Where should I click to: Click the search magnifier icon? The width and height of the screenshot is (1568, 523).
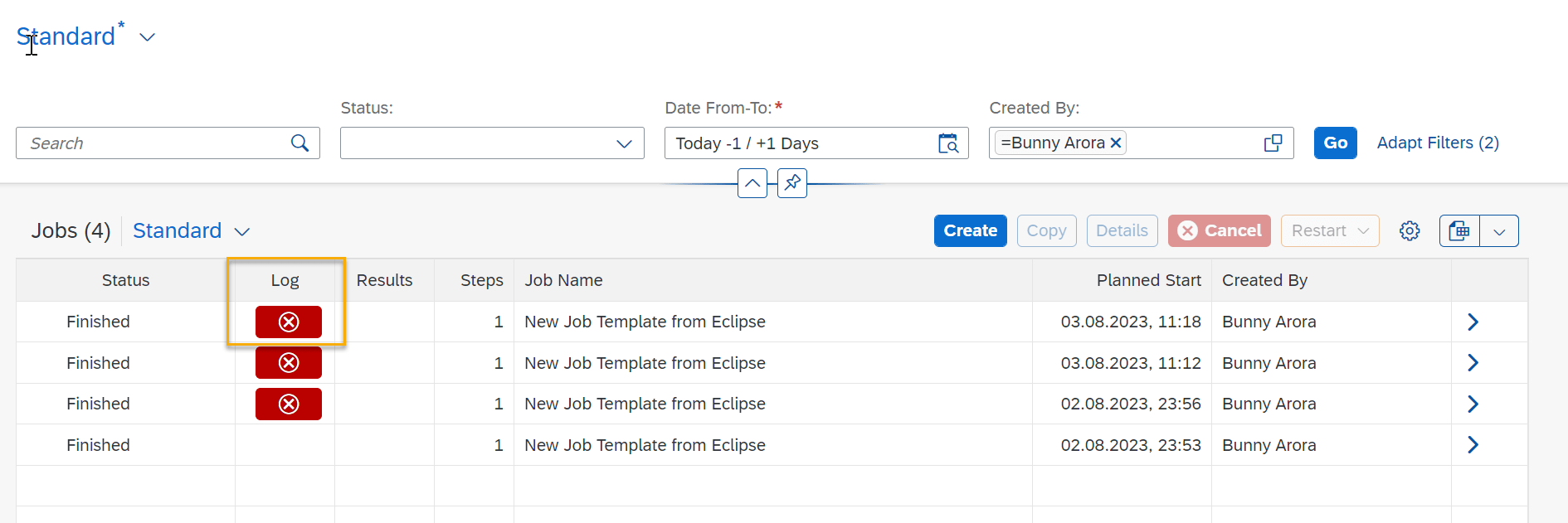coord(299,143)
